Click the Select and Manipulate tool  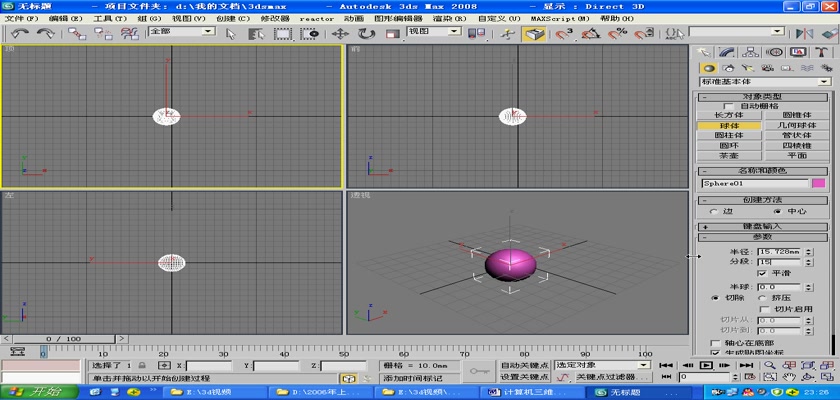click(506, 34)
